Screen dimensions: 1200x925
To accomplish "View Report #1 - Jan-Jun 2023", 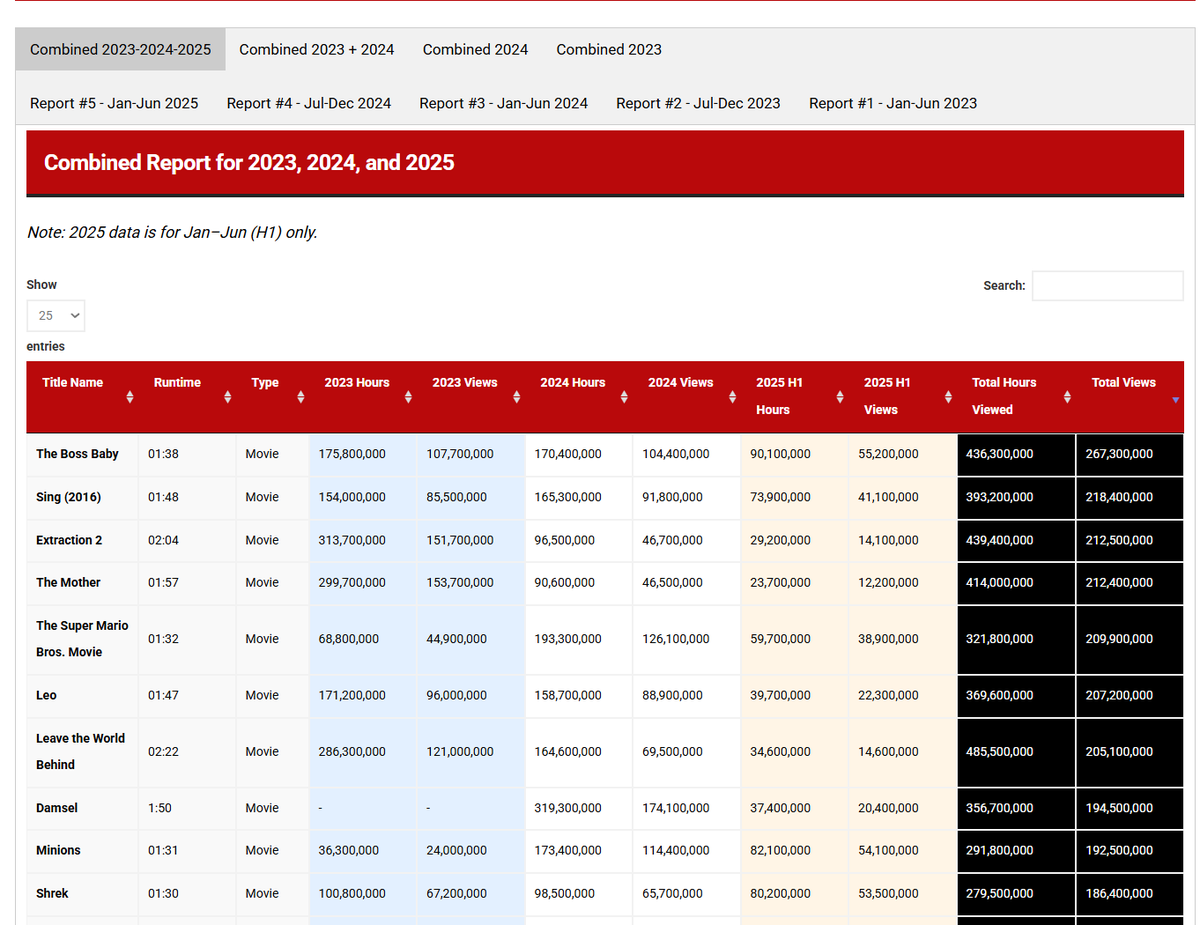I will [892, 103].
